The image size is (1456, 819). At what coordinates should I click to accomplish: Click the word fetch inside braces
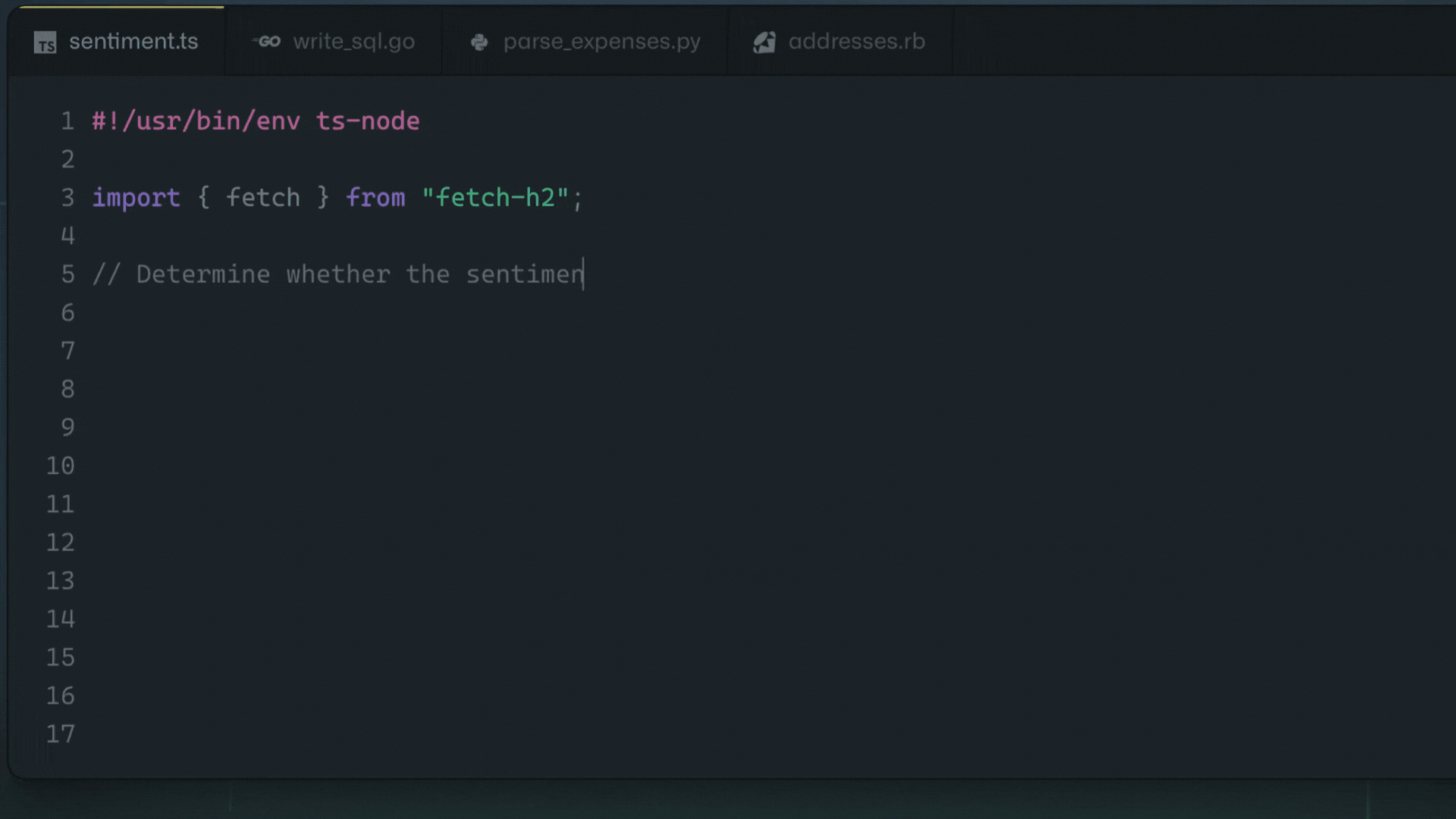(263, 198)
